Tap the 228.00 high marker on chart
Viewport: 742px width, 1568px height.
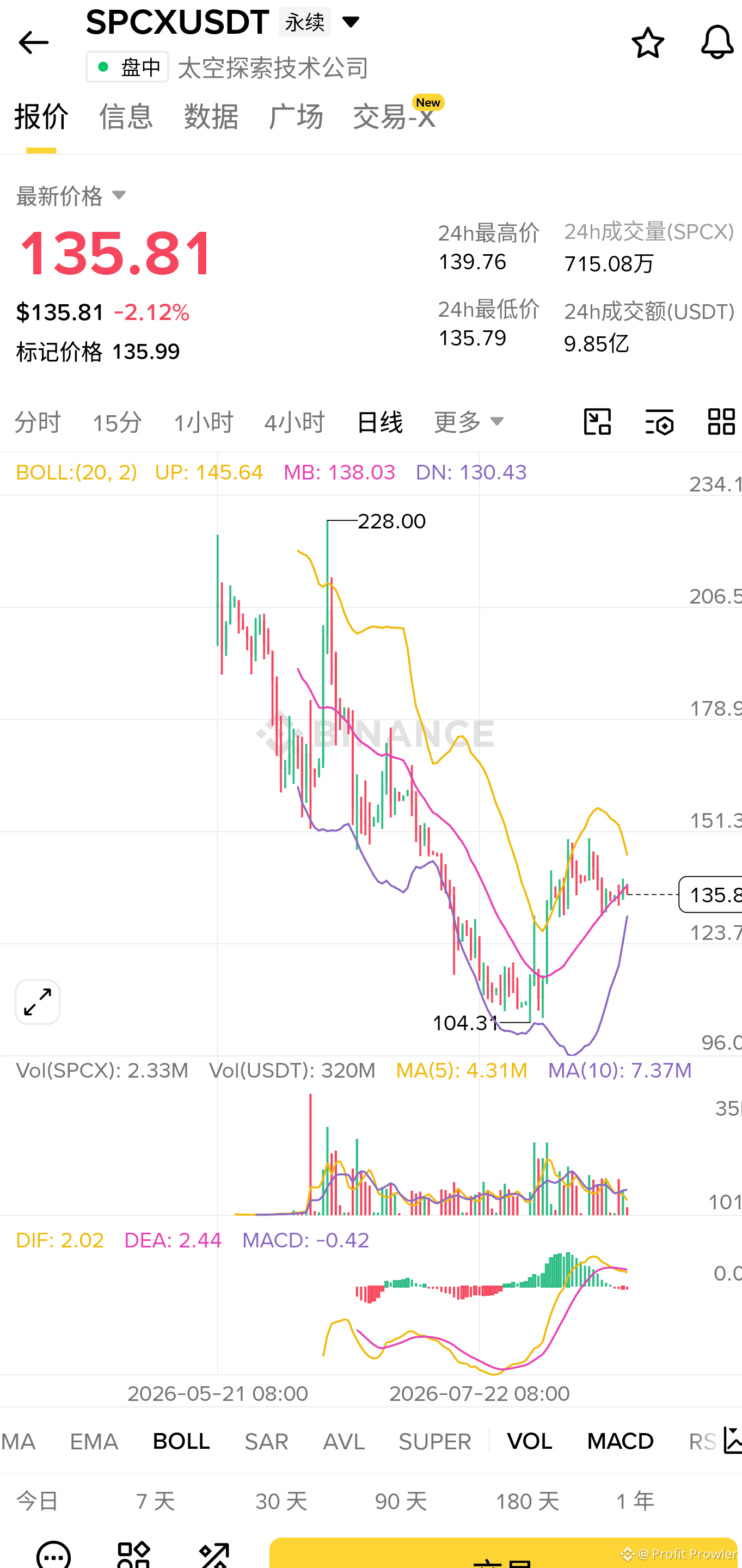[391, 521]
